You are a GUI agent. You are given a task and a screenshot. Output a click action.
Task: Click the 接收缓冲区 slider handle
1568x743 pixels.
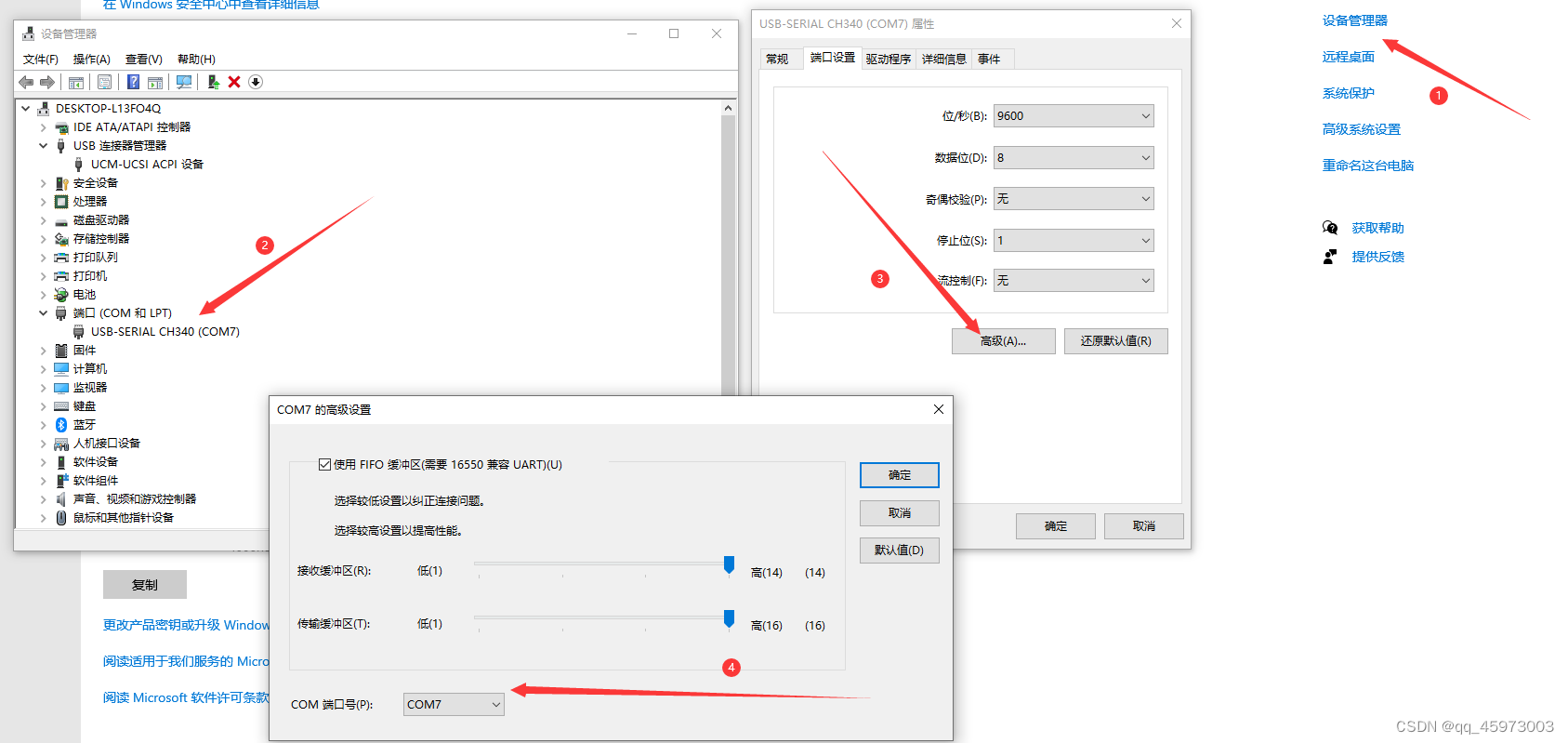729,564
